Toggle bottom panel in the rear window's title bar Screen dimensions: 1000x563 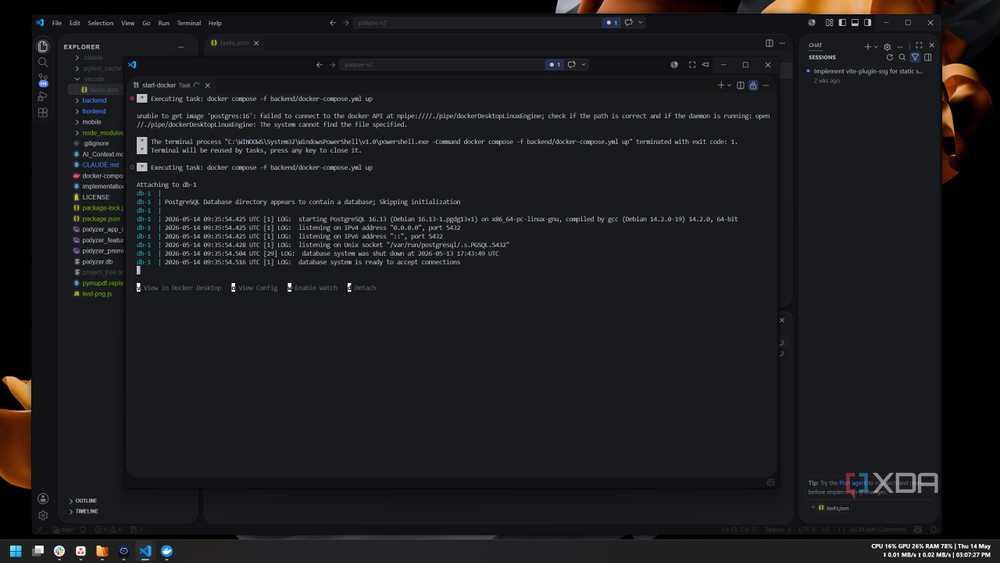pyautogui.click(x=855, y=22)
